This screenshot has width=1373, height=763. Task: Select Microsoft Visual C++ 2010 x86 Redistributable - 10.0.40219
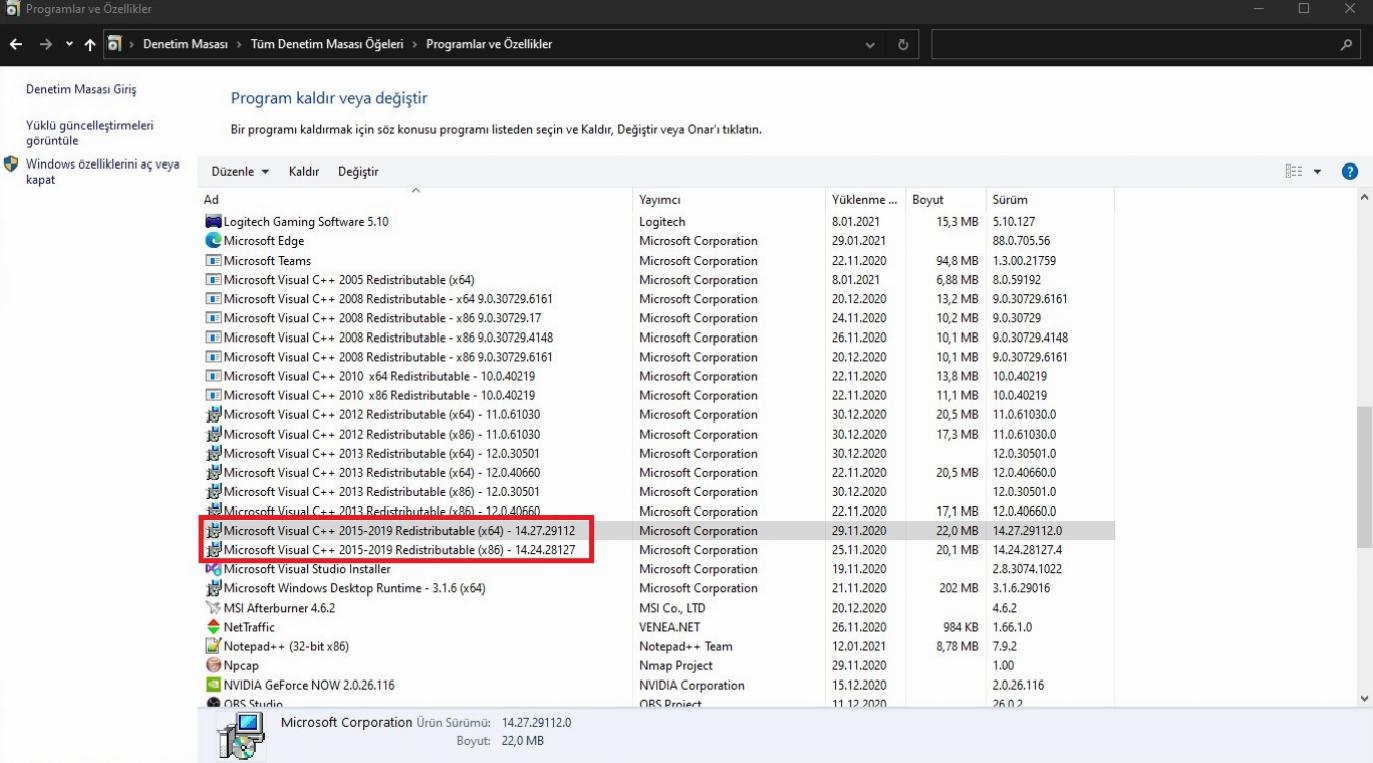coord(658,396)
